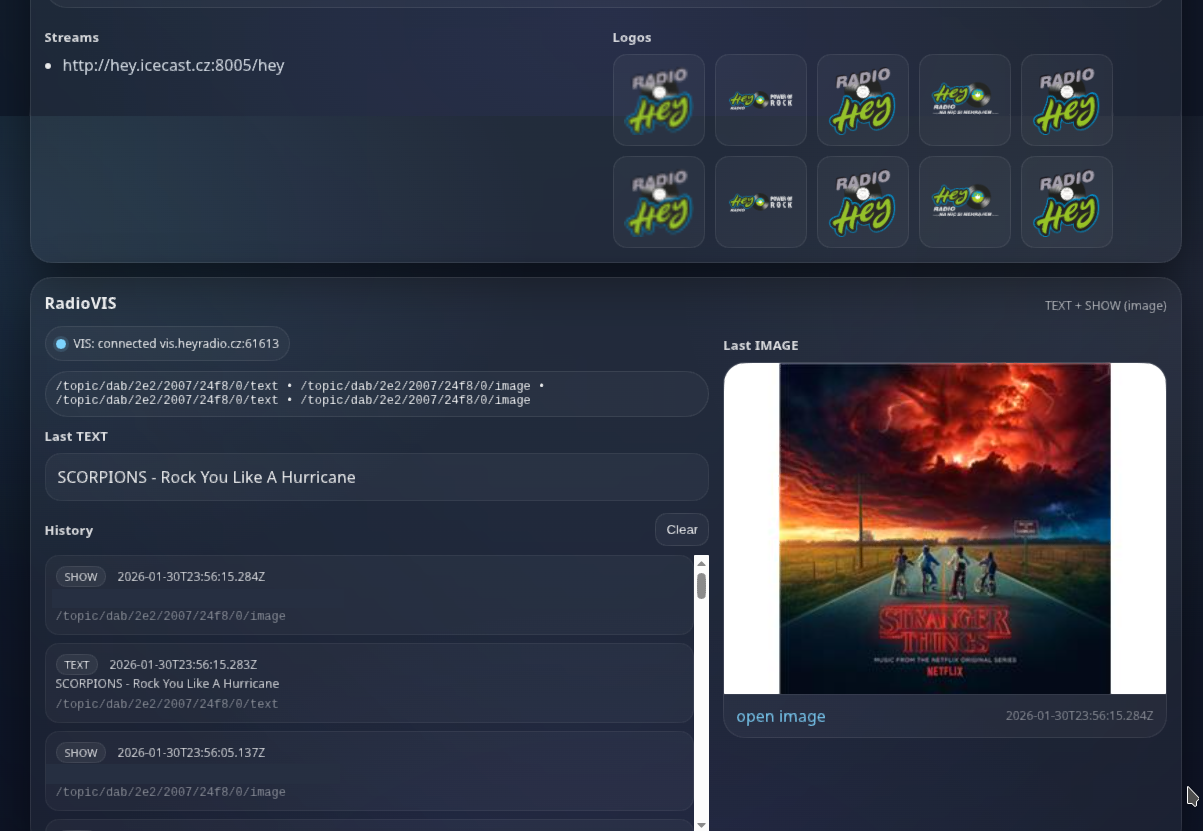The height and width of the screenshot is (831, 1203).
Task: Follow the 'open image' link
Action: (780, 716)
